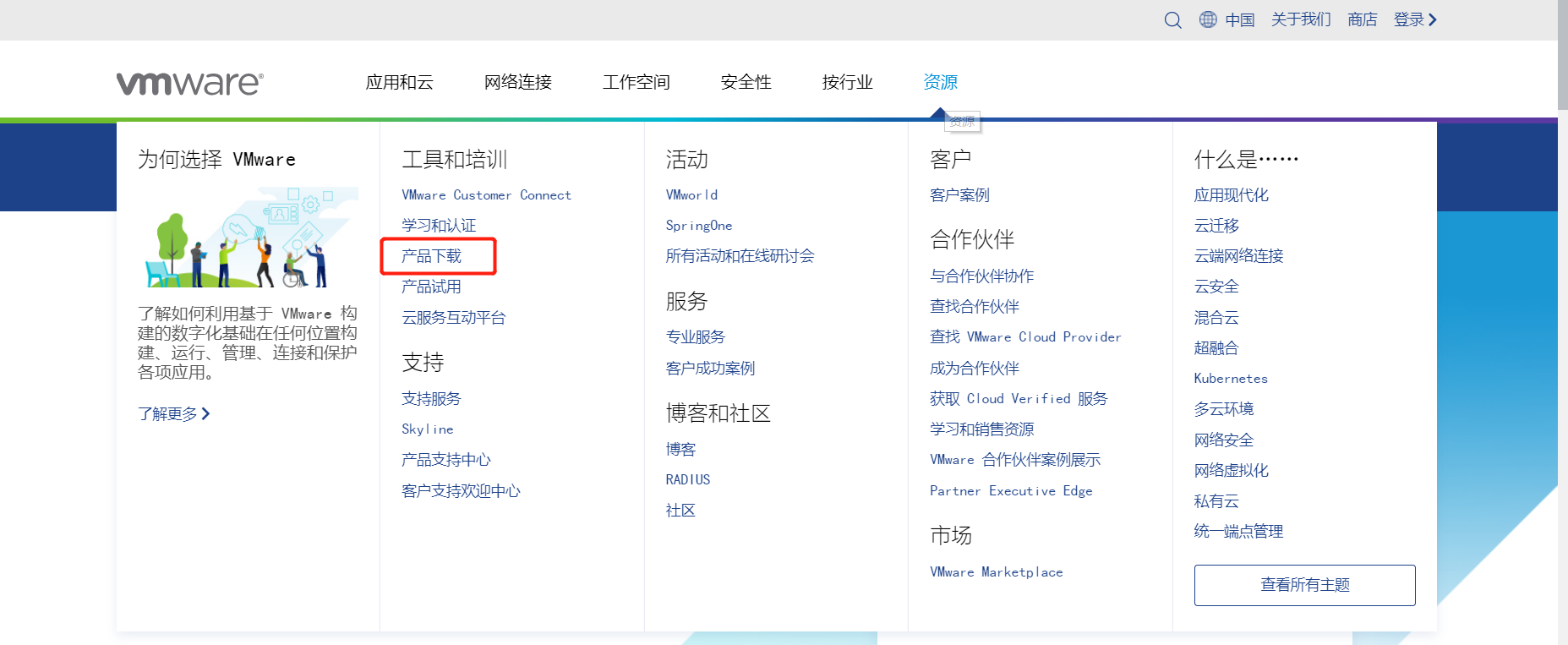The width and height of the screenshot is (1568, 645).
Task: Open 专业服务 link
Action: tap(695, 337)
